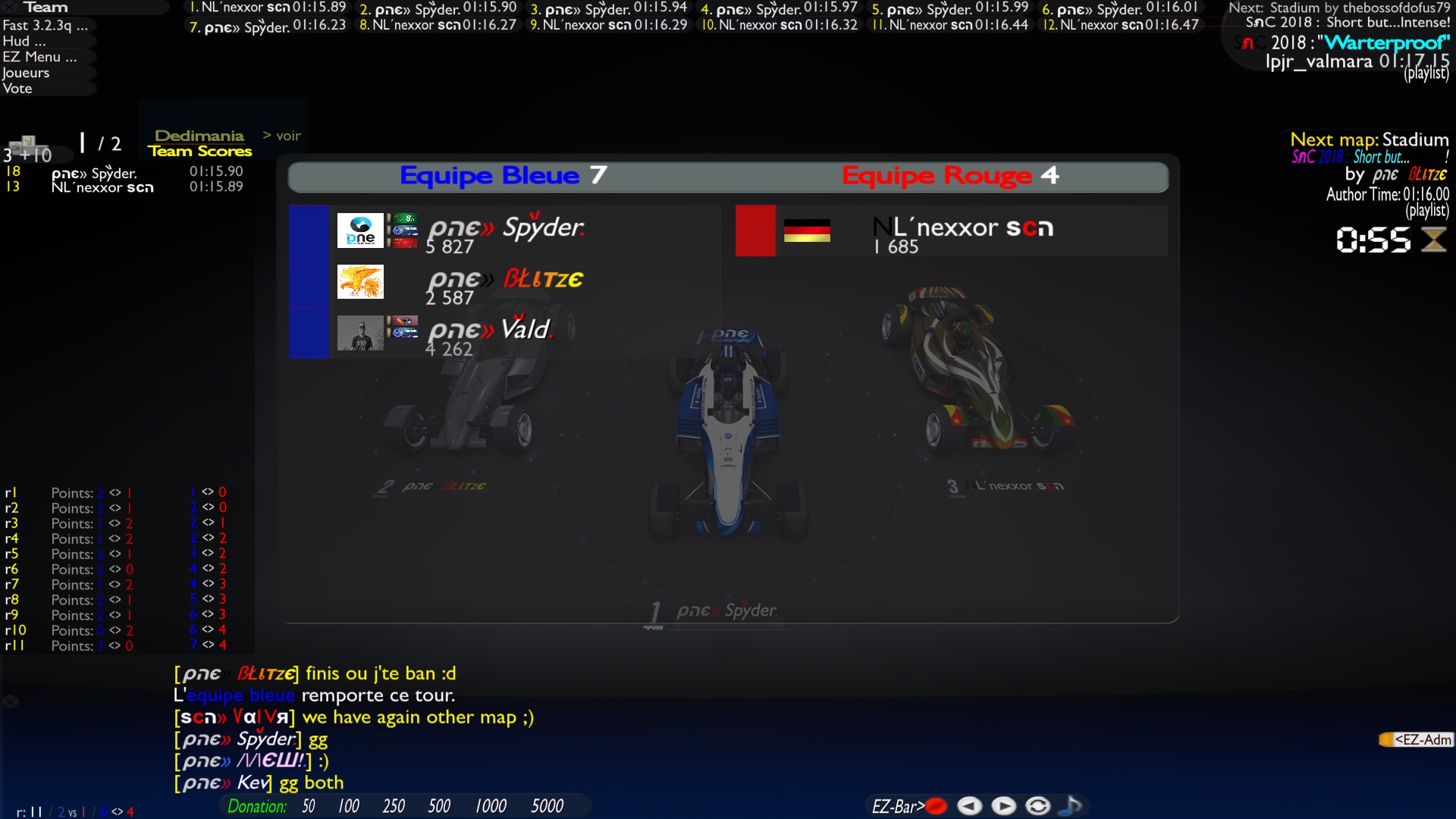Expand the Hud menu entry

click(x=24, y=41)
